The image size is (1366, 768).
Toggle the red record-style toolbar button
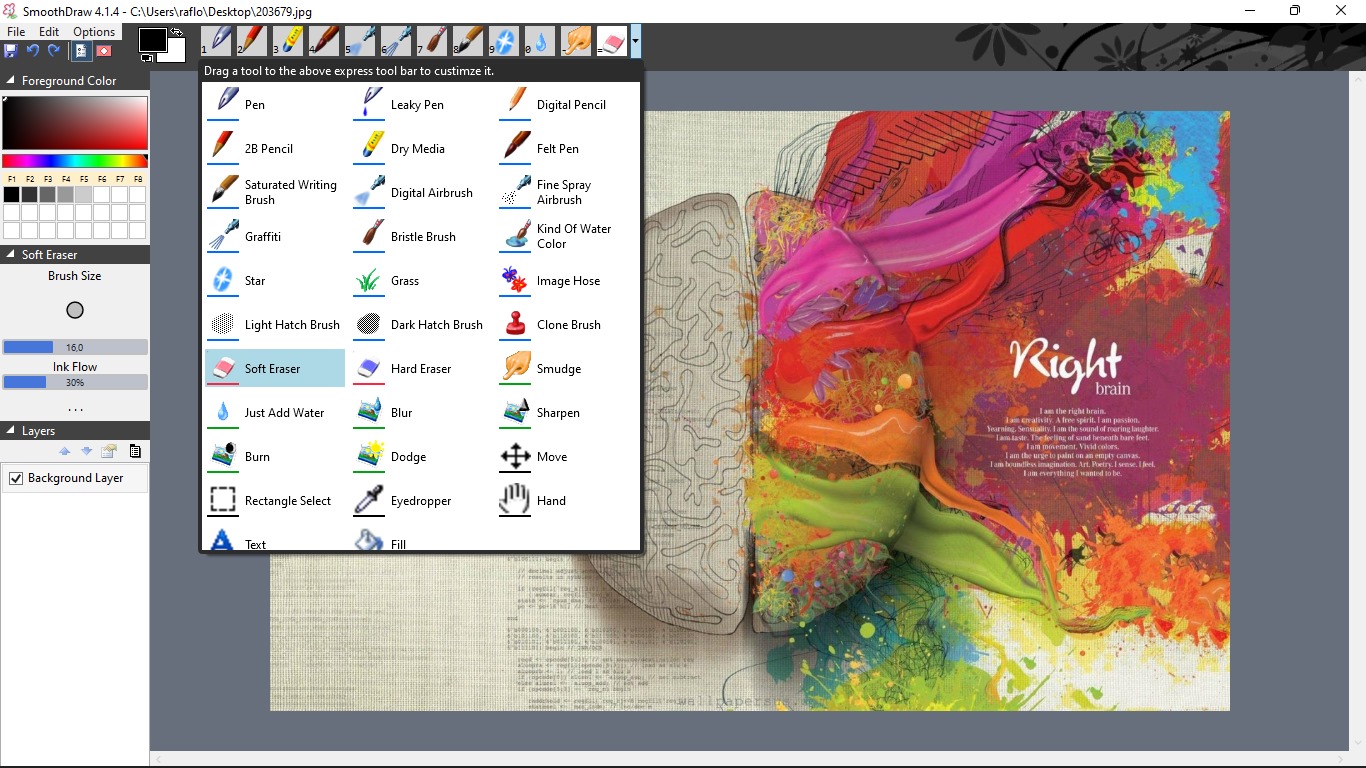coord(103,50)
